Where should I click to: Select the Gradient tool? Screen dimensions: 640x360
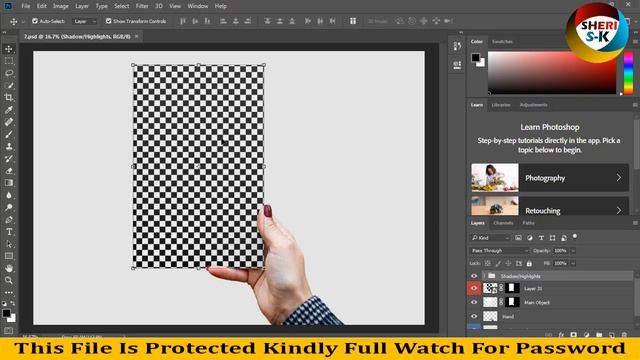tap(9, 183)
